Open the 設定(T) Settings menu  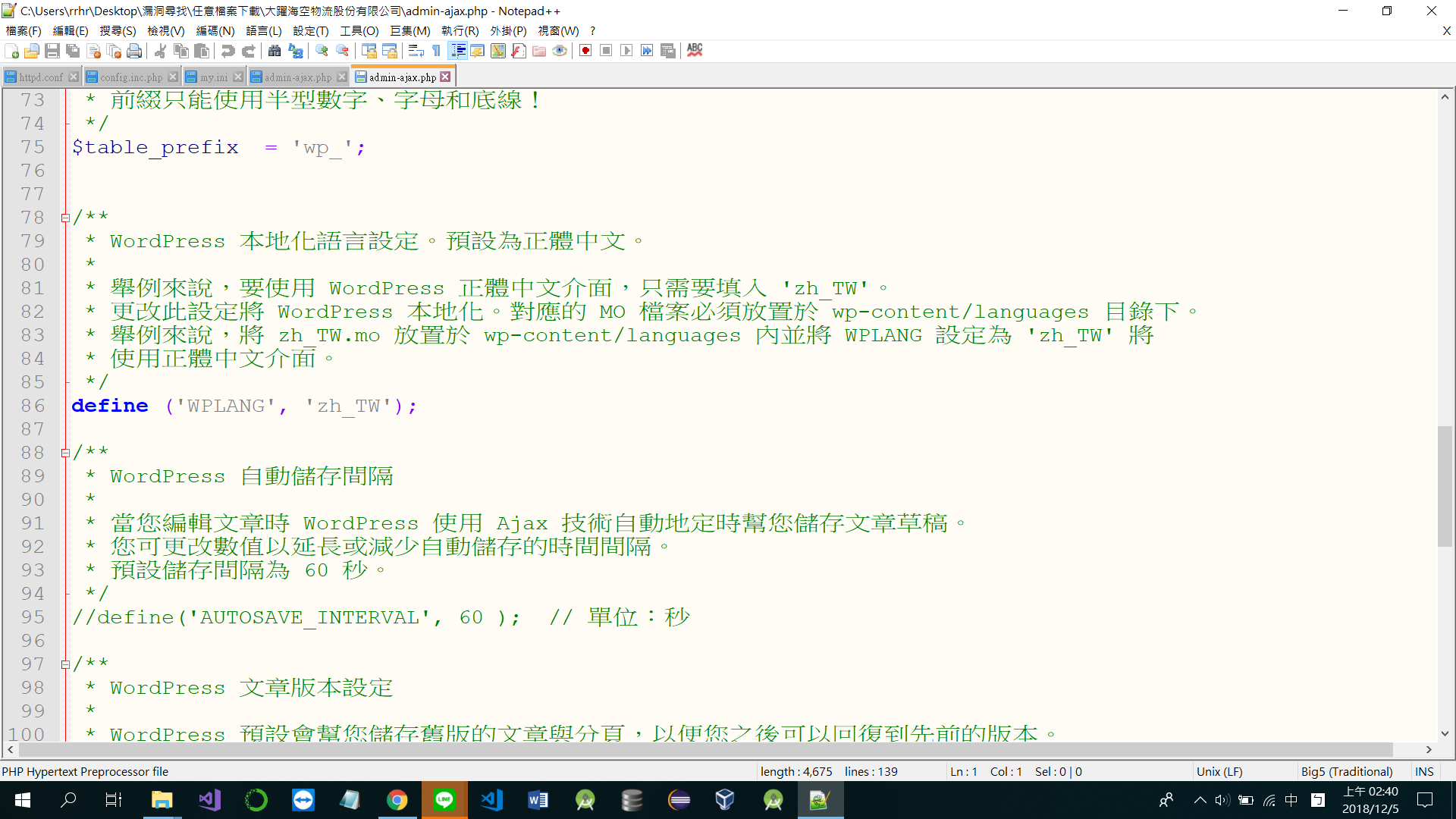pos(311,31)
